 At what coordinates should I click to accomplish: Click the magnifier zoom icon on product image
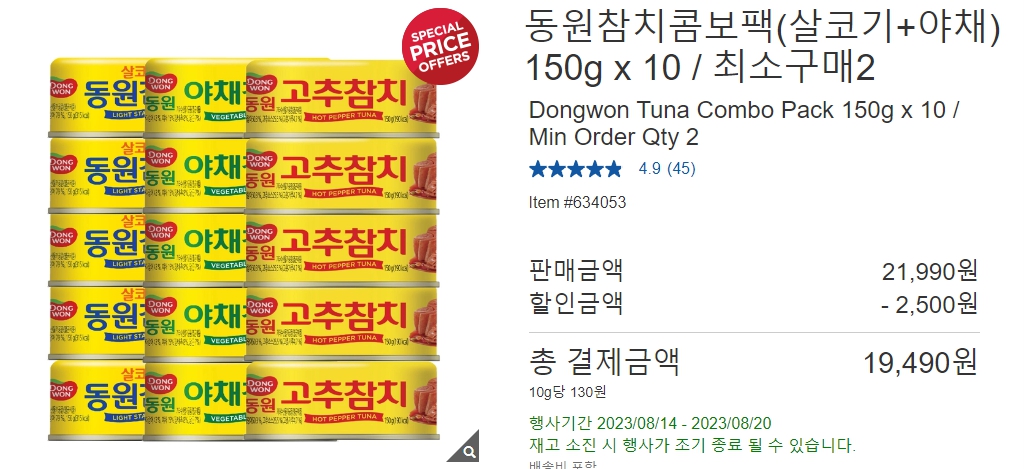click(468, 449)
